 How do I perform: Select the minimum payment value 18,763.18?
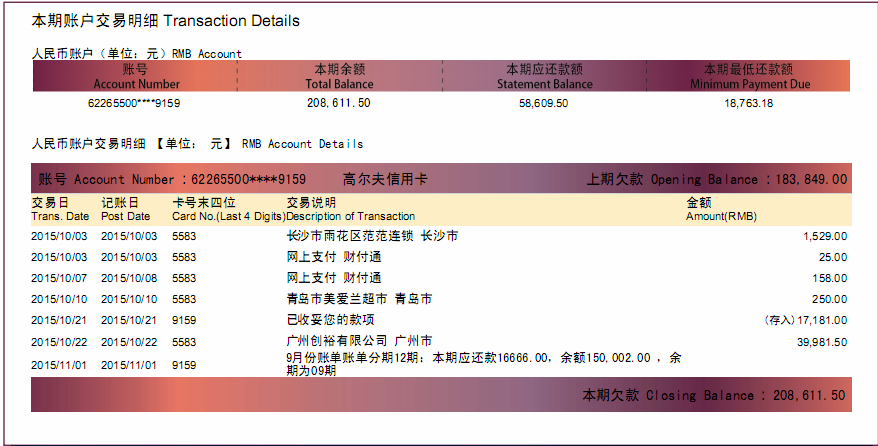coord(748,103)
